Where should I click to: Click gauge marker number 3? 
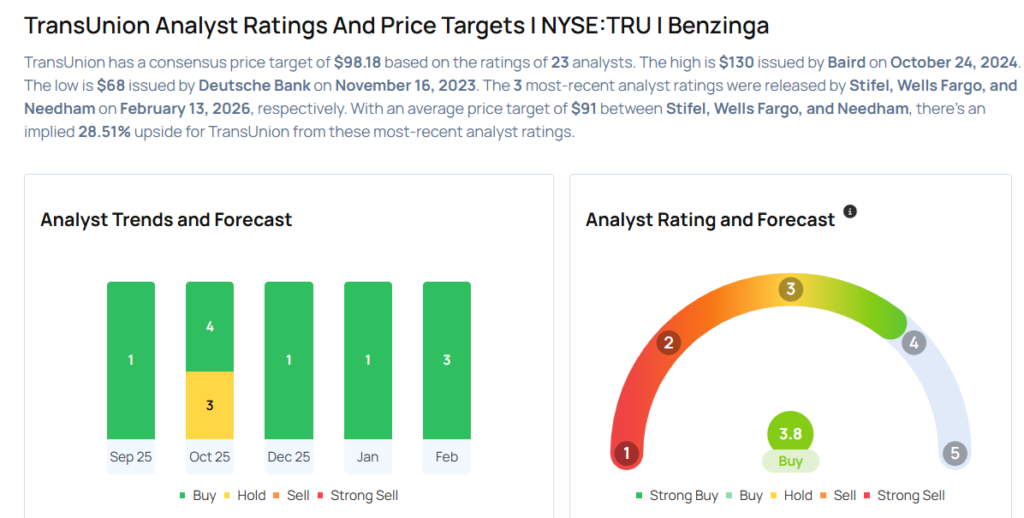(x=790, y=290)
